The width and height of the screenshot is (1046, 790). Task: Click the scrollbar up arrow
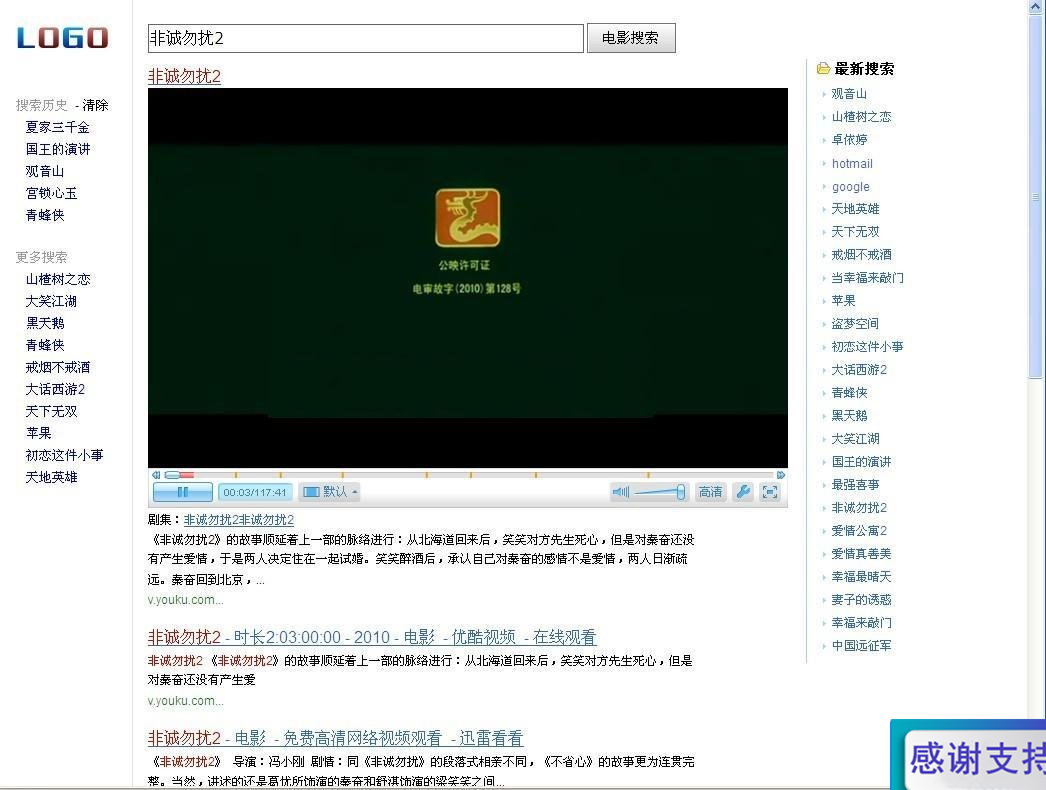pos(1036,7)
